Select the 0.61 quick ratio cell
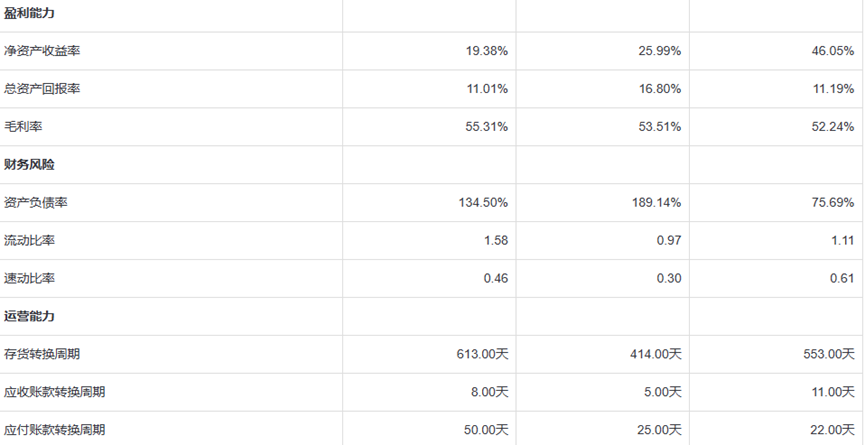Screen dimensions: 865x445 842,278
